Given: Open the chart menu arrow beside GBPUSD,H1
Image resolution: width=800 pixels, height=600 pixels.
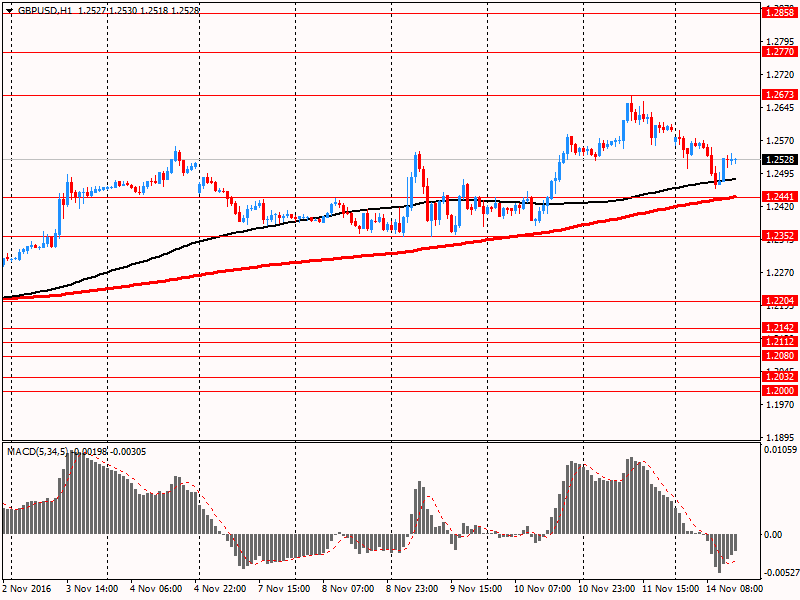Looking at the screenshot, I should click(x=9, y=10).
